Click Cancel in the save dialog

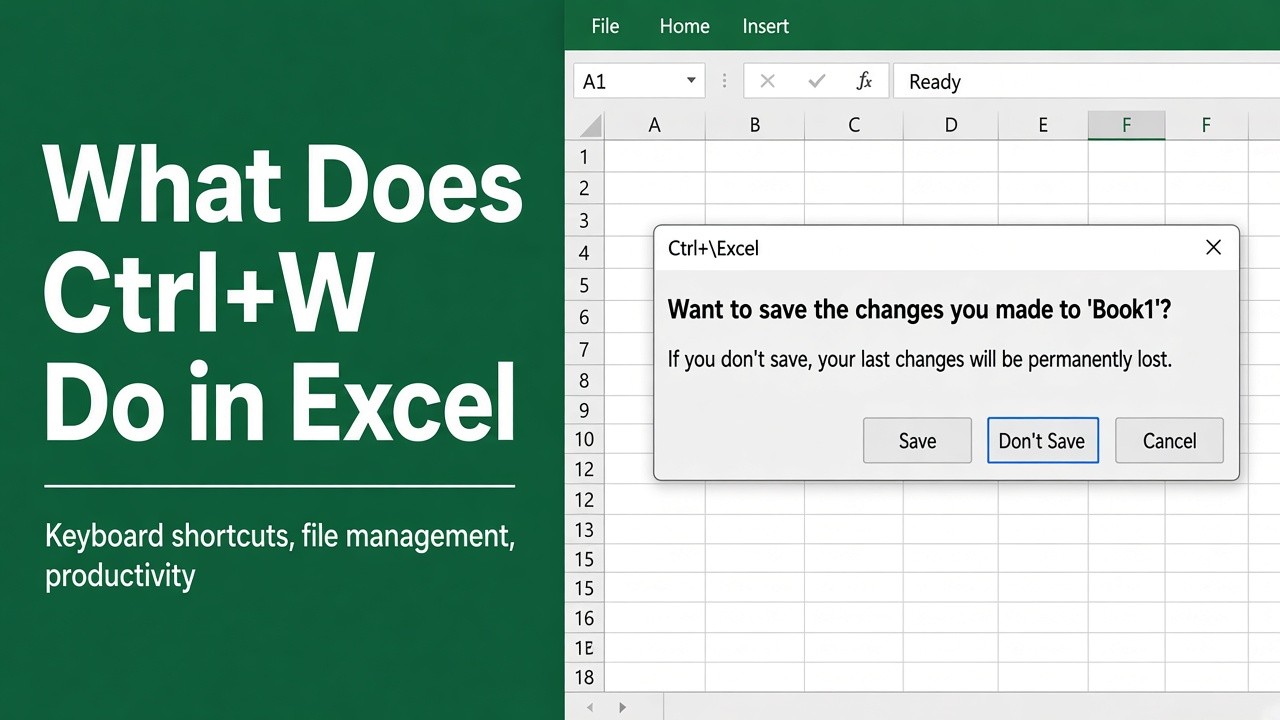[1169, 440]
